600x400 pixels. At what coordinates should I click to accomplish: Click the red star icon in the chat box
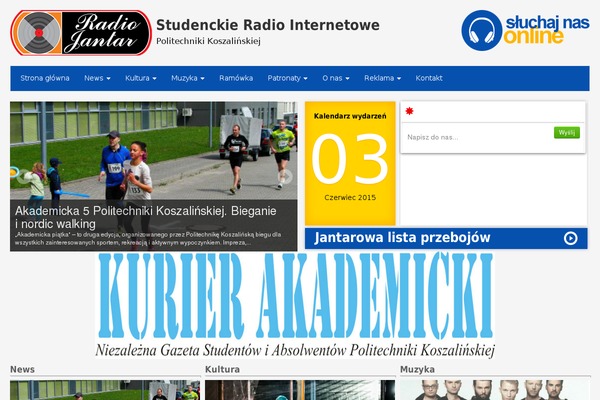pyautogui.click(x=409, y=111)
